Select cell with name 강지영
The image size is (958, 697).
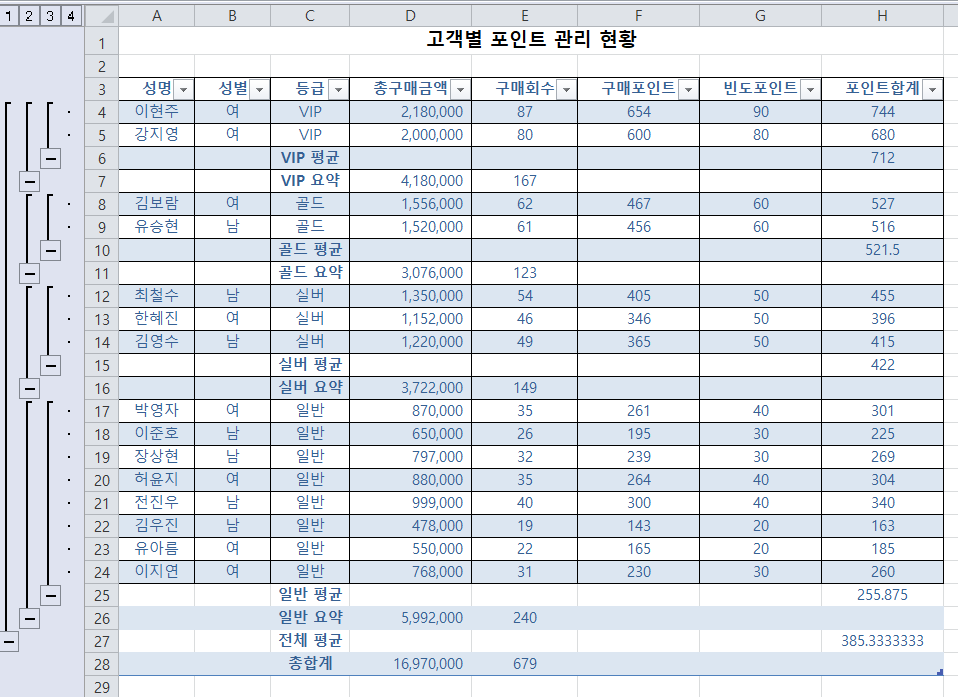[x=156, y=134]
